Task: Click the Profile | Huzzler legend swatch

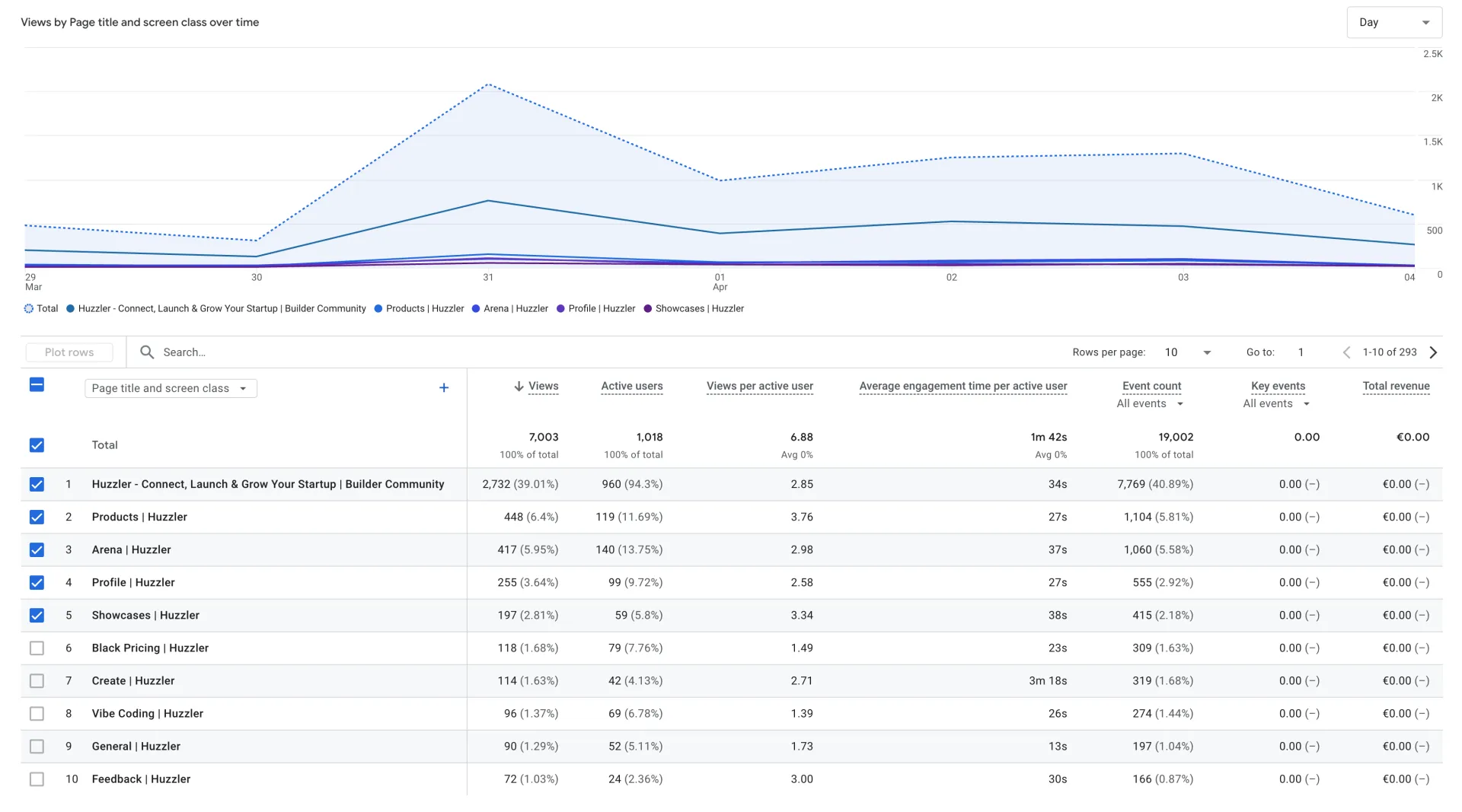Action: [x=560, y=309]
